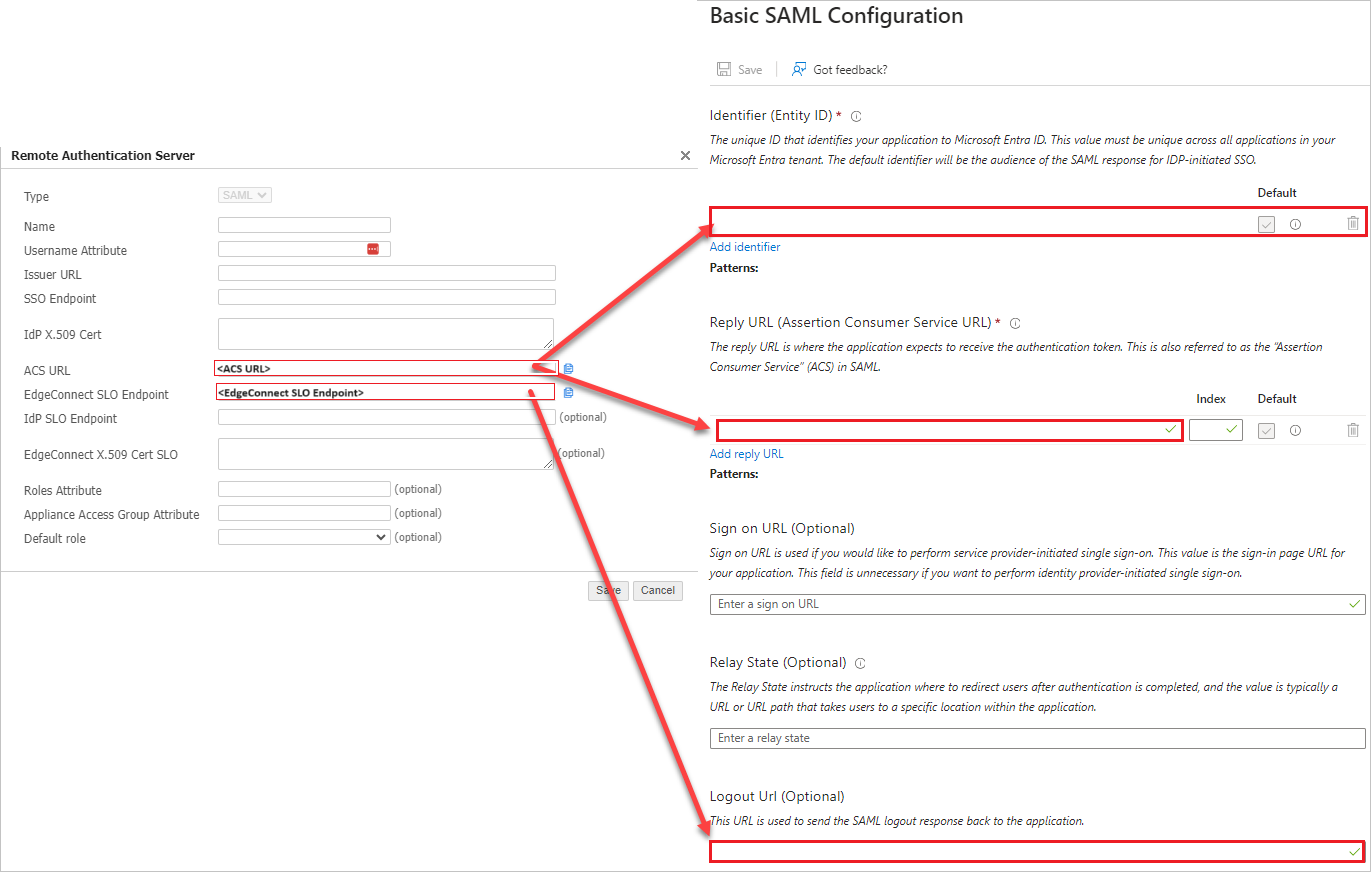Click the info icon next to the identifier Default checkbox

(x=1295, y=223)
